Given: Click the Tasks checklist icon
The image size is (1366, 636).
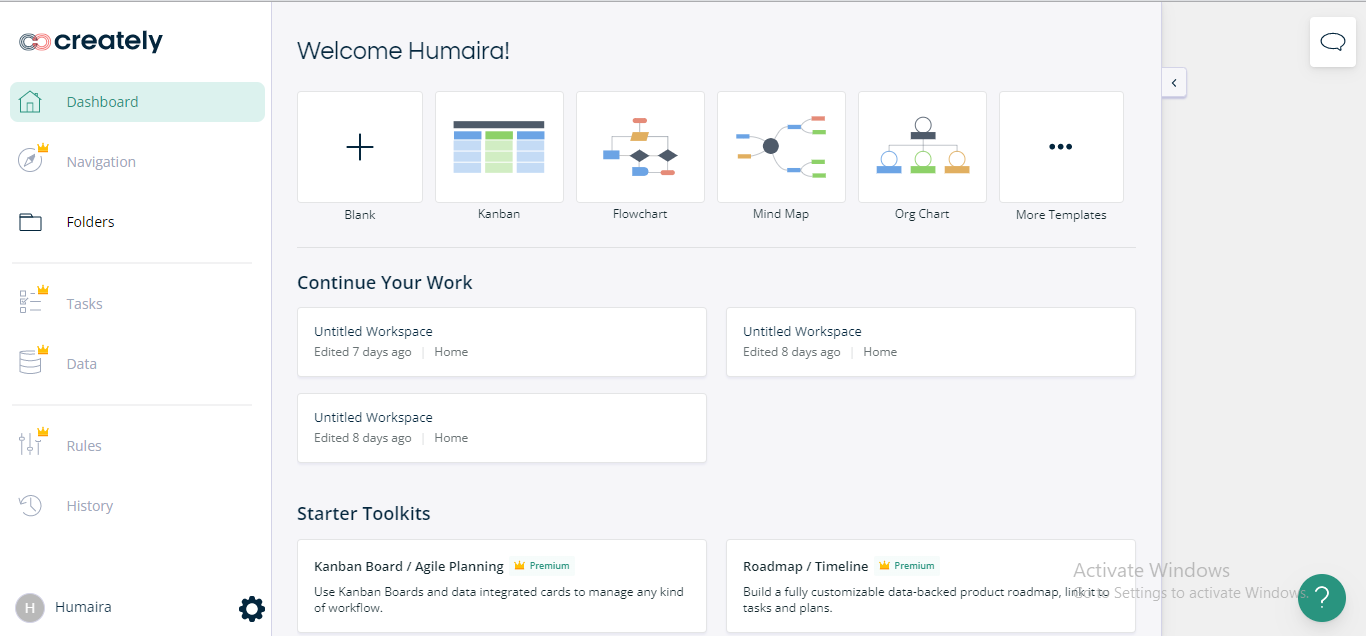Looking at the screenshot, I should point(31,303).
